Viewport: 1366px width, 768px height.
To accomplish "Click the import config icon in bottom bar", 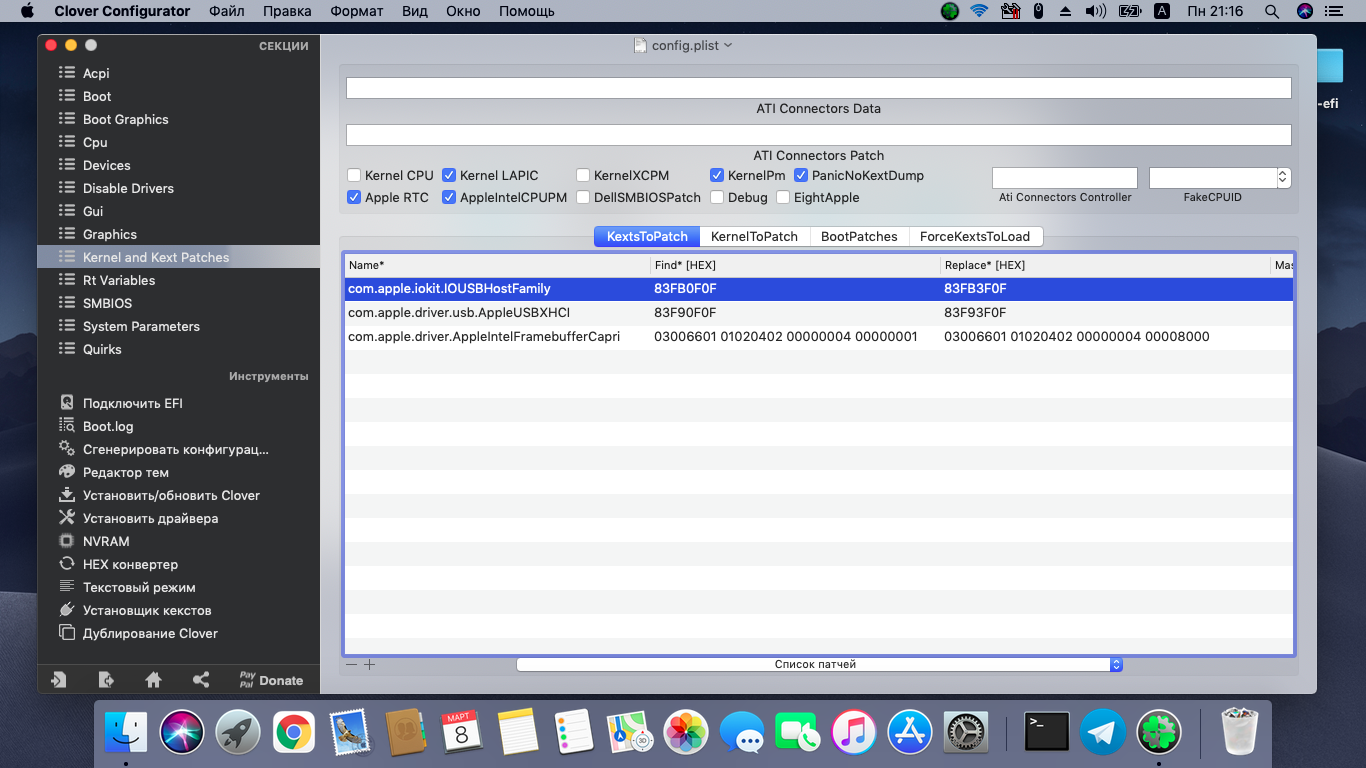I will (59, 680).
